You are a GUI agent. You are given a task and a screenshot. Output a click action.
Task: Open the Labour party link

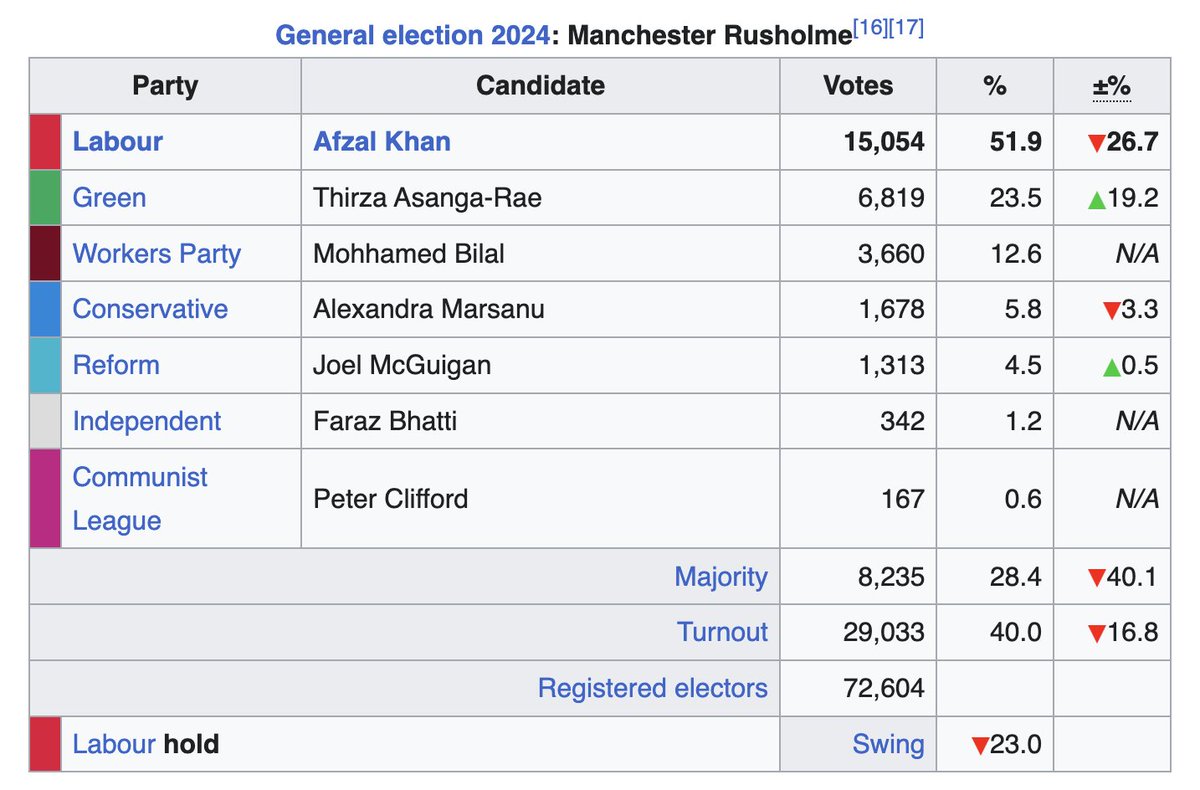pos(117,141)
